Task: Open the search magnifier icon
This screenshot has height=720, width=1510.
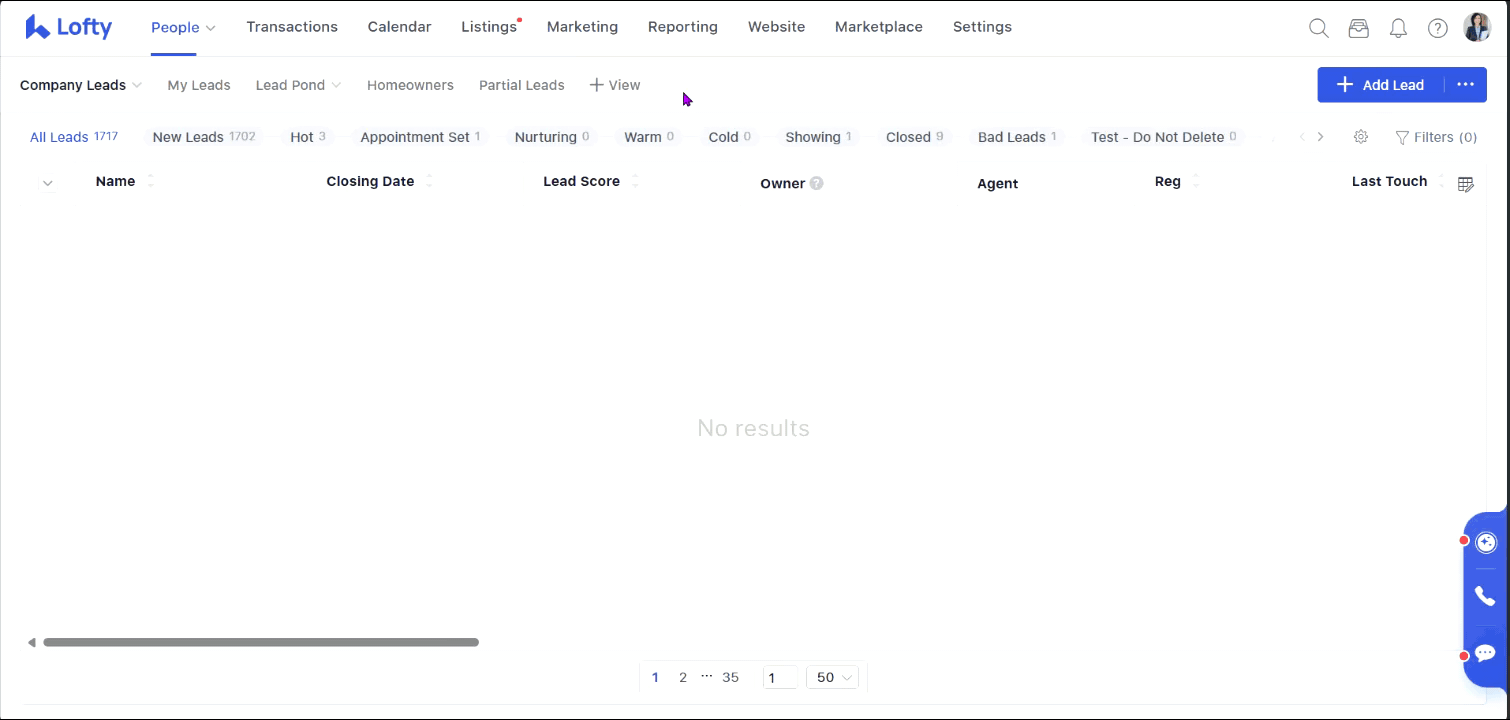Action: [1319, 29]
